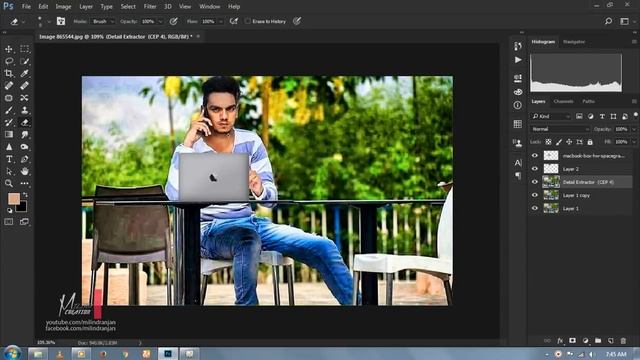The height and width of the screenshot is (360, 640).
Task: Hide the Detail Extractor layer eye
Action: (535, 182)
